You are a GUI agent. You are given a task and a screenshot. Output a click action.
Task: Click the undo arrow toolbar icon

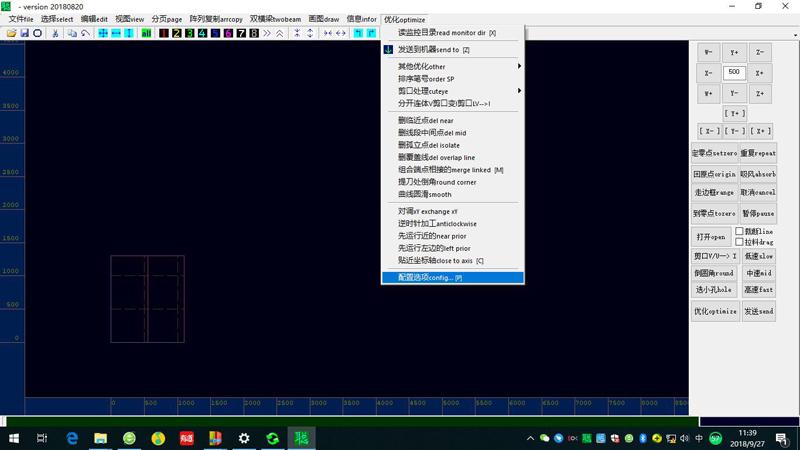coord(85,33)
